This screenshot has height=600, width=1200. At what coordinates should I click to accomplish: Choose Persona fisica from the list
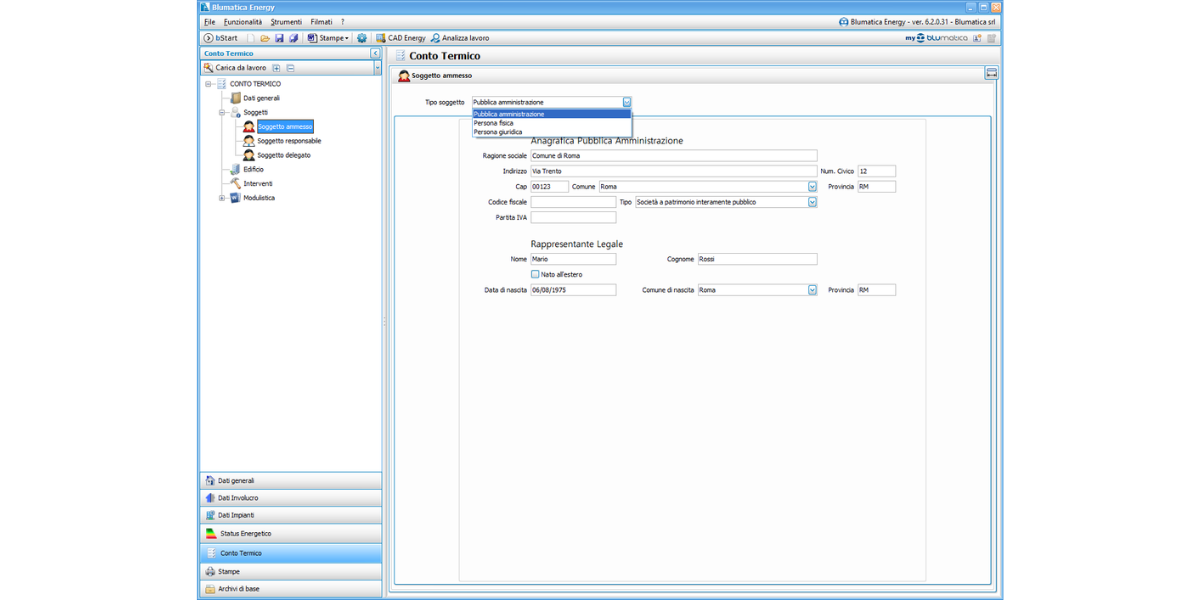coord(552,123)
